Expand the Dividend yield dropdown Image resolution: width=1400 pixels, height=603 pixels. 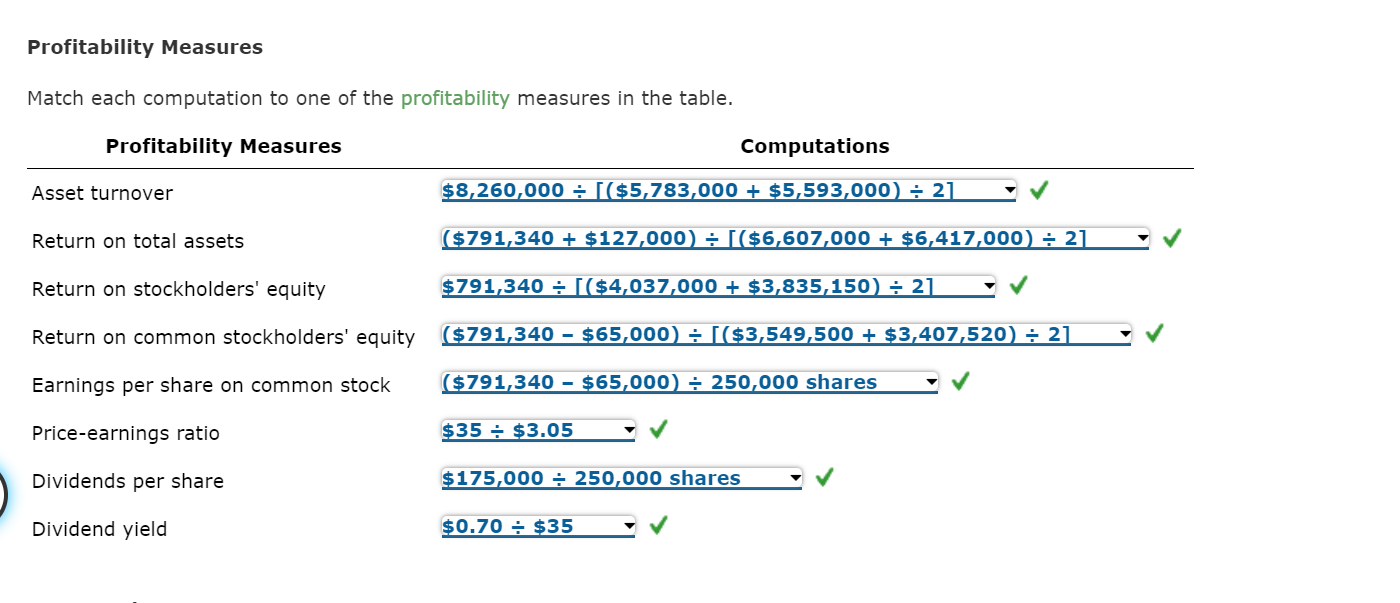pyautogui.click(x=629, y=525)
